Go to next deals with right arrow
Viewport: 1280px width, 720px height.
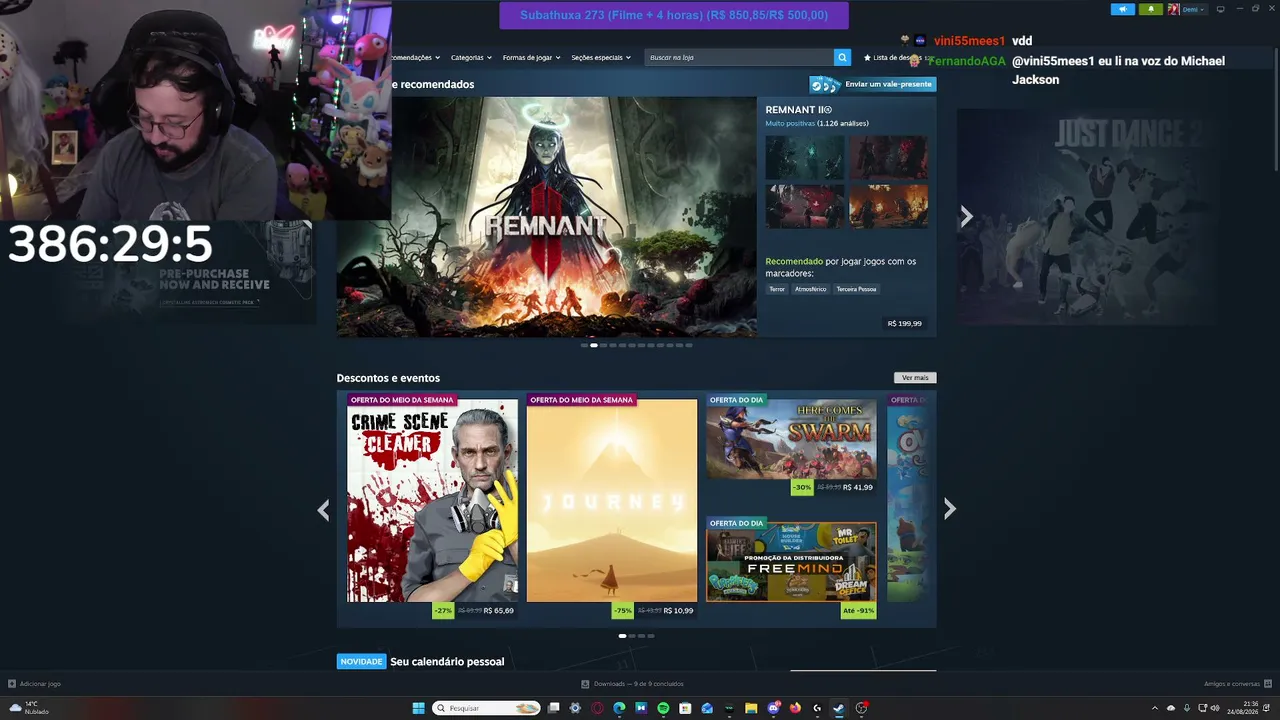point(950,509)
